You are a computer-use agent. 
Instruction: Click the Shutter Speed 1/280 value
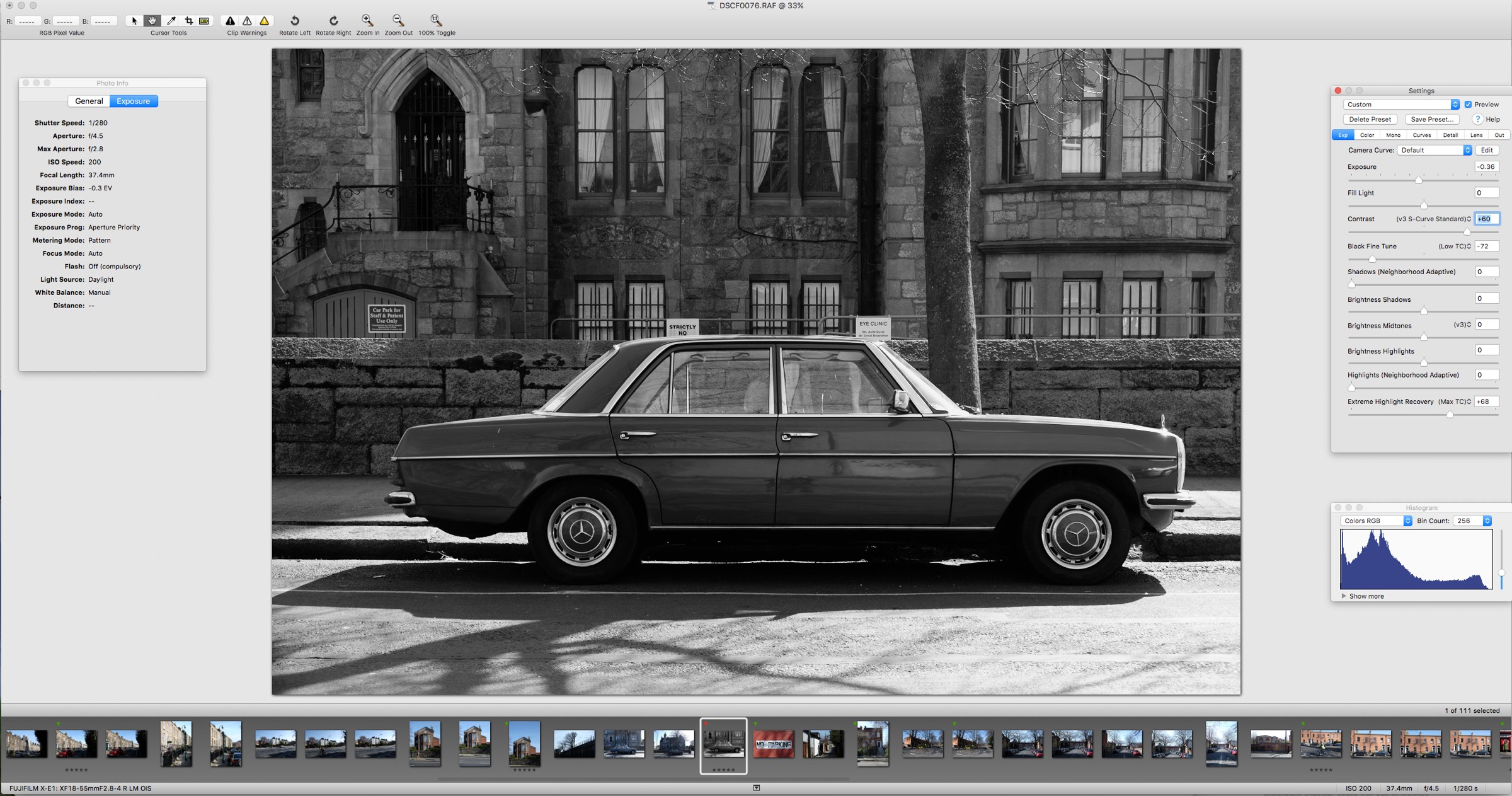tap(98, 123)
